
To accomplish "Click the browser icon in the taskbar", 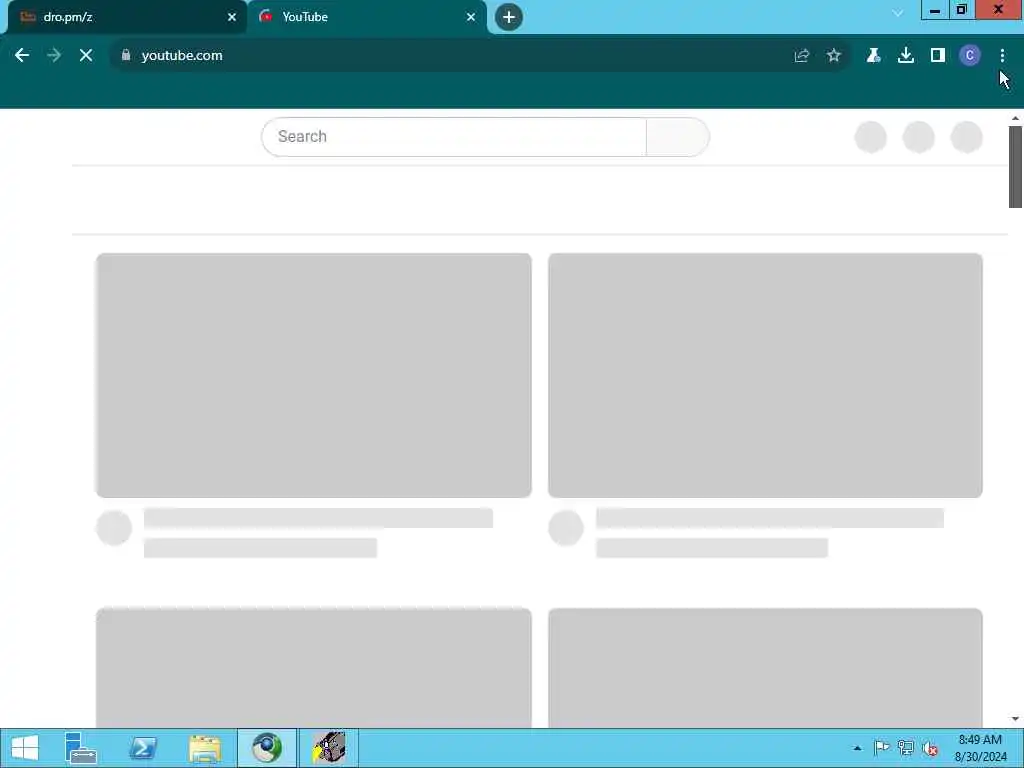I will pos(267,748).
